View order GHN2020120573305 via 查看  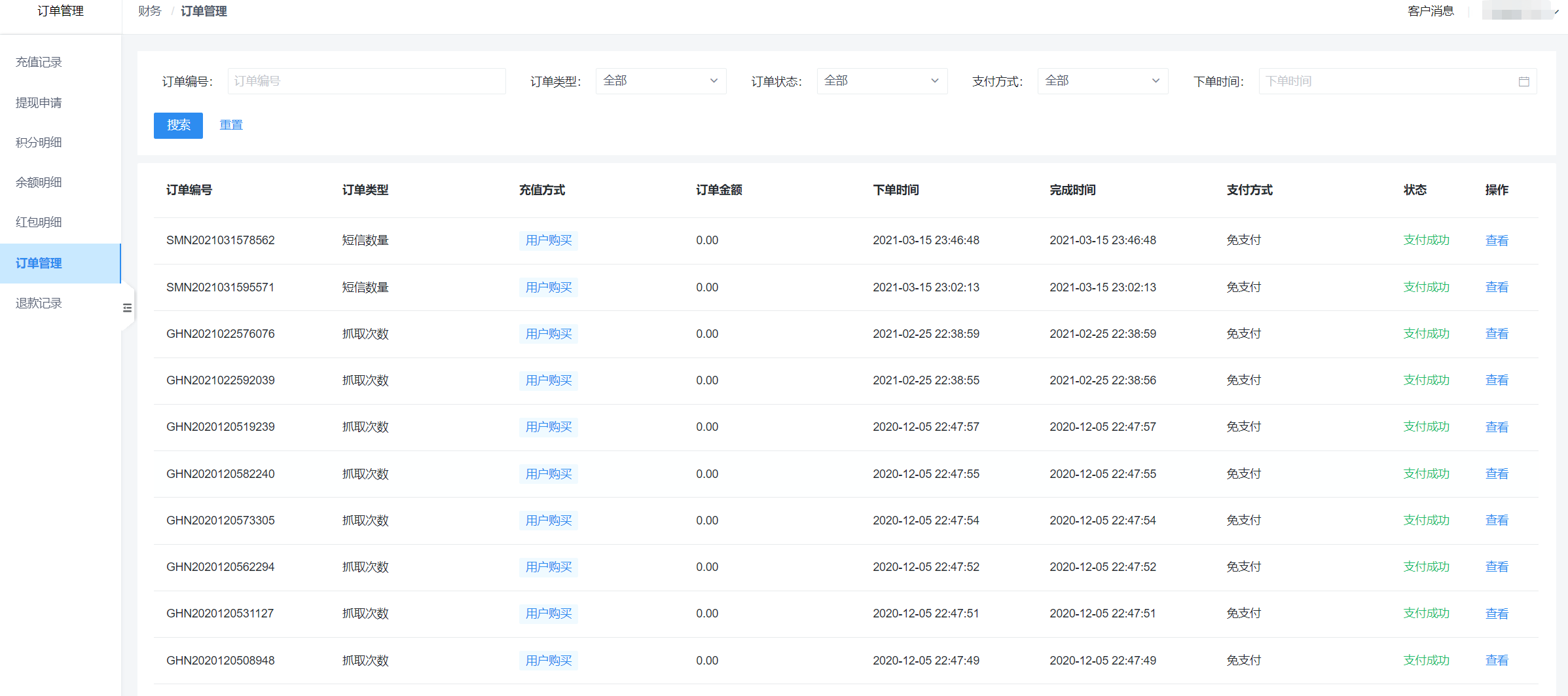pos(1497,521)
